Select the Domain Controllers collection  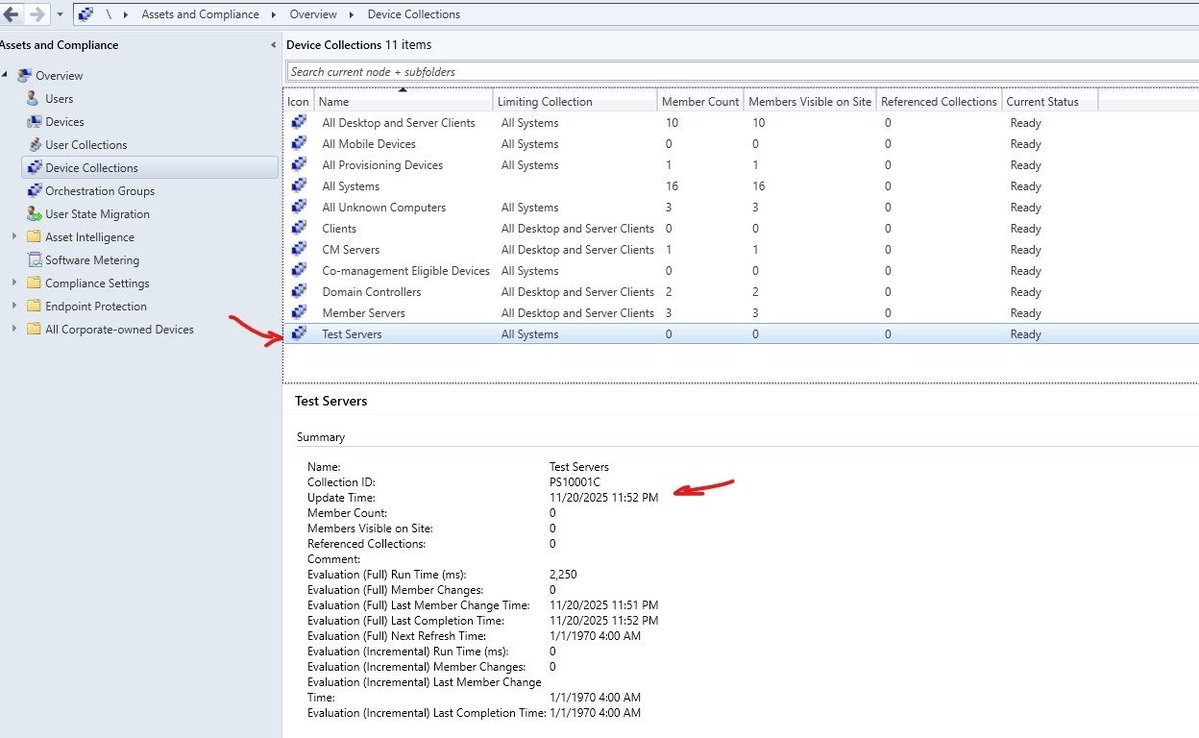point(371,291)
